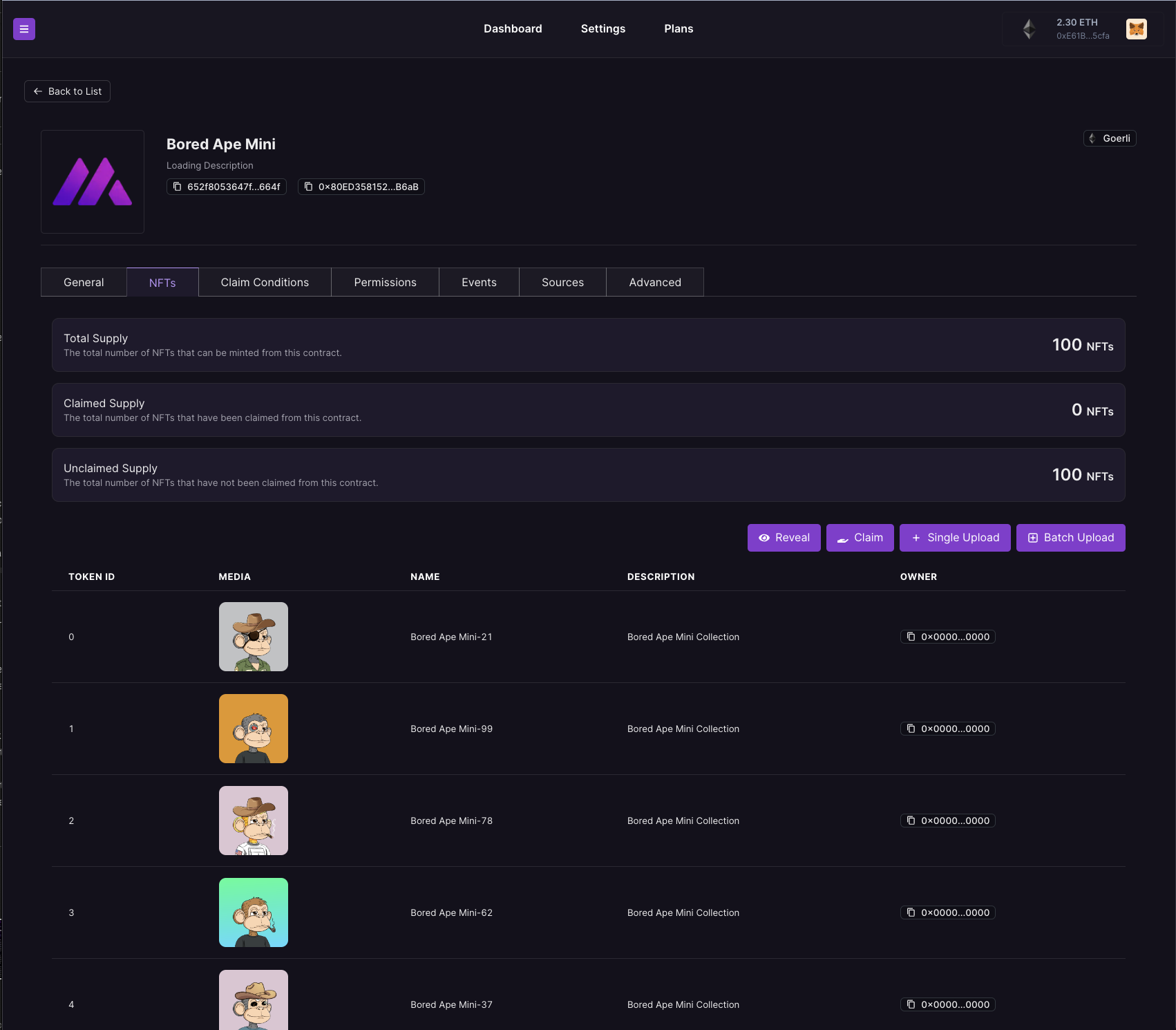Click wallet address 0xE61B...5cfa
This screenshot has height=1030, width=1176.
[1083, 36]
